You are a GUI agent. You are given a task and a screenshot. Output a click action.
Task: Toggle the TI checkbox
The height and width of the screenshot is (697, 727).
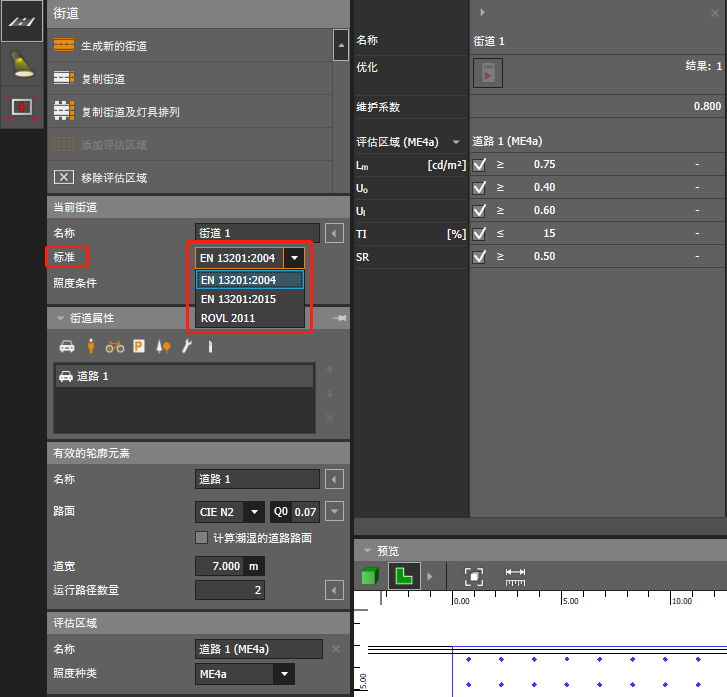point(479,233)
